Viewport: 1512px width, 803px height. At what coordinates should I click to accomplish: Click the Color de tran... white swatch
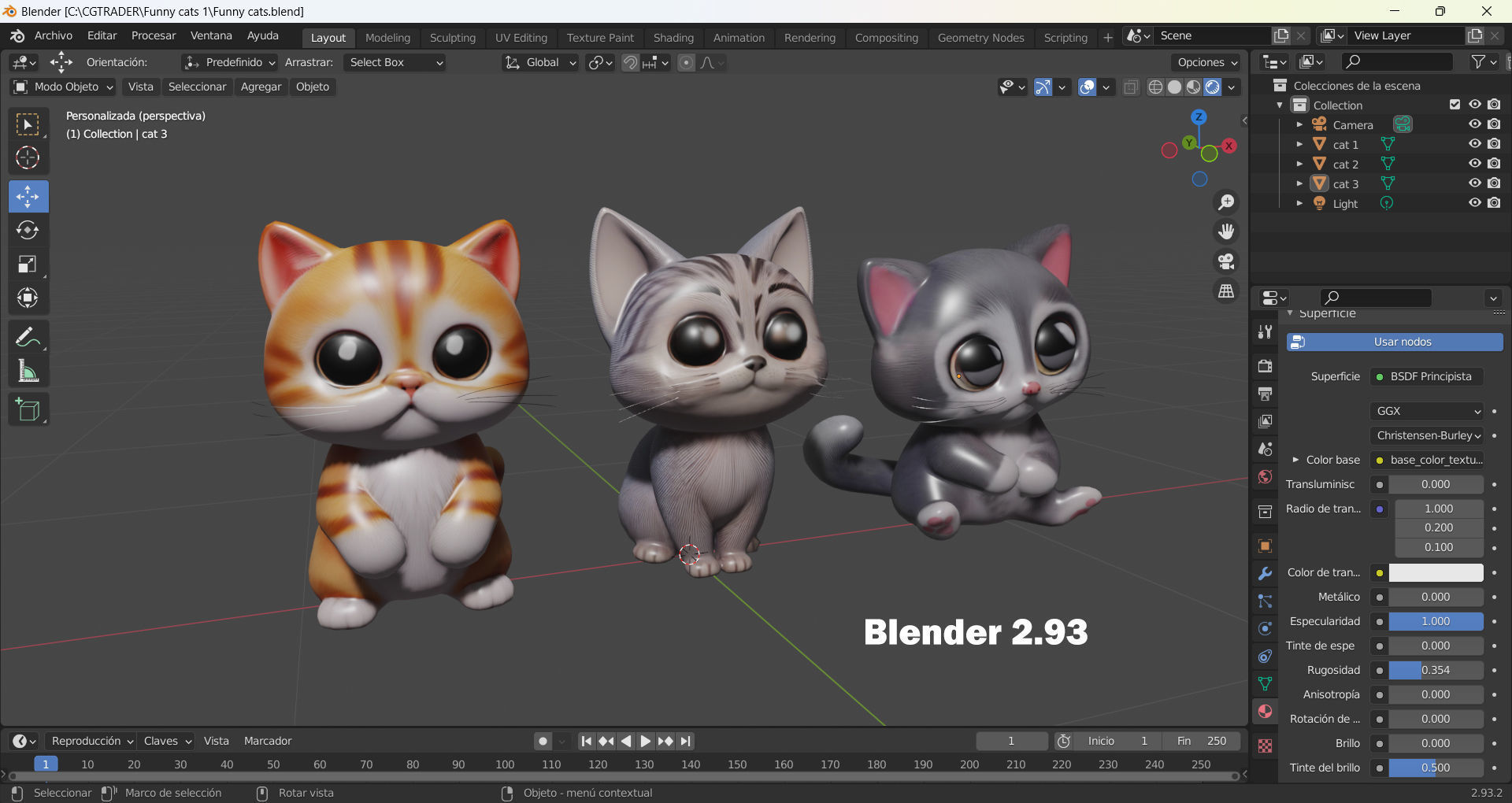[1436, 572]
